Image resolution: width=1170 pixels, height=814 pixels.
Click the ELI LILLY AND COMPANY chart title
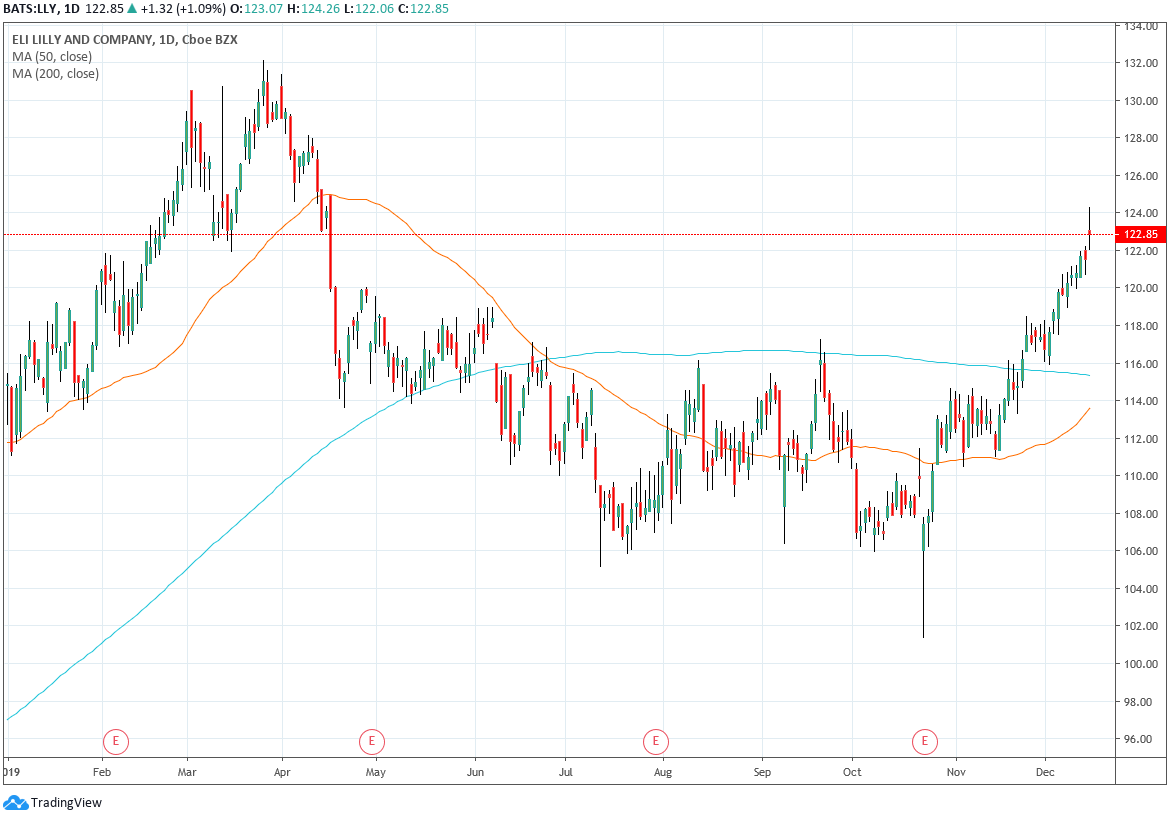click(125, 40)
